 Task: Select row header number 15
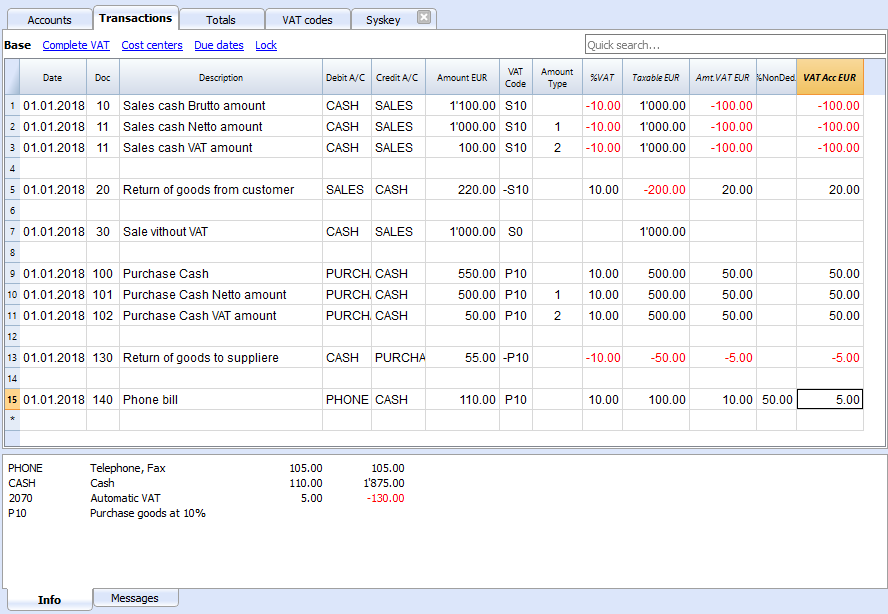pos(12,399)
